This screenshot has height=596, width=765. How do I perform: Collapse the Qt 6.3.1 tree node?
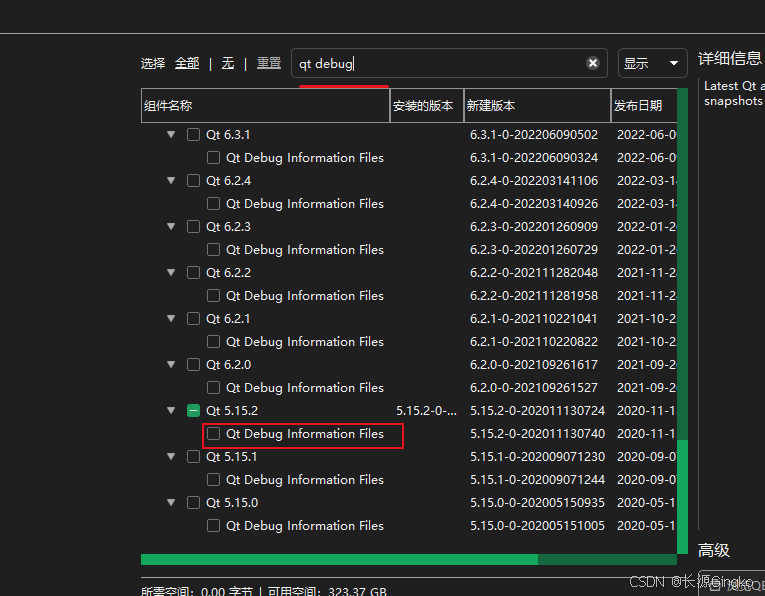(171, 134)
